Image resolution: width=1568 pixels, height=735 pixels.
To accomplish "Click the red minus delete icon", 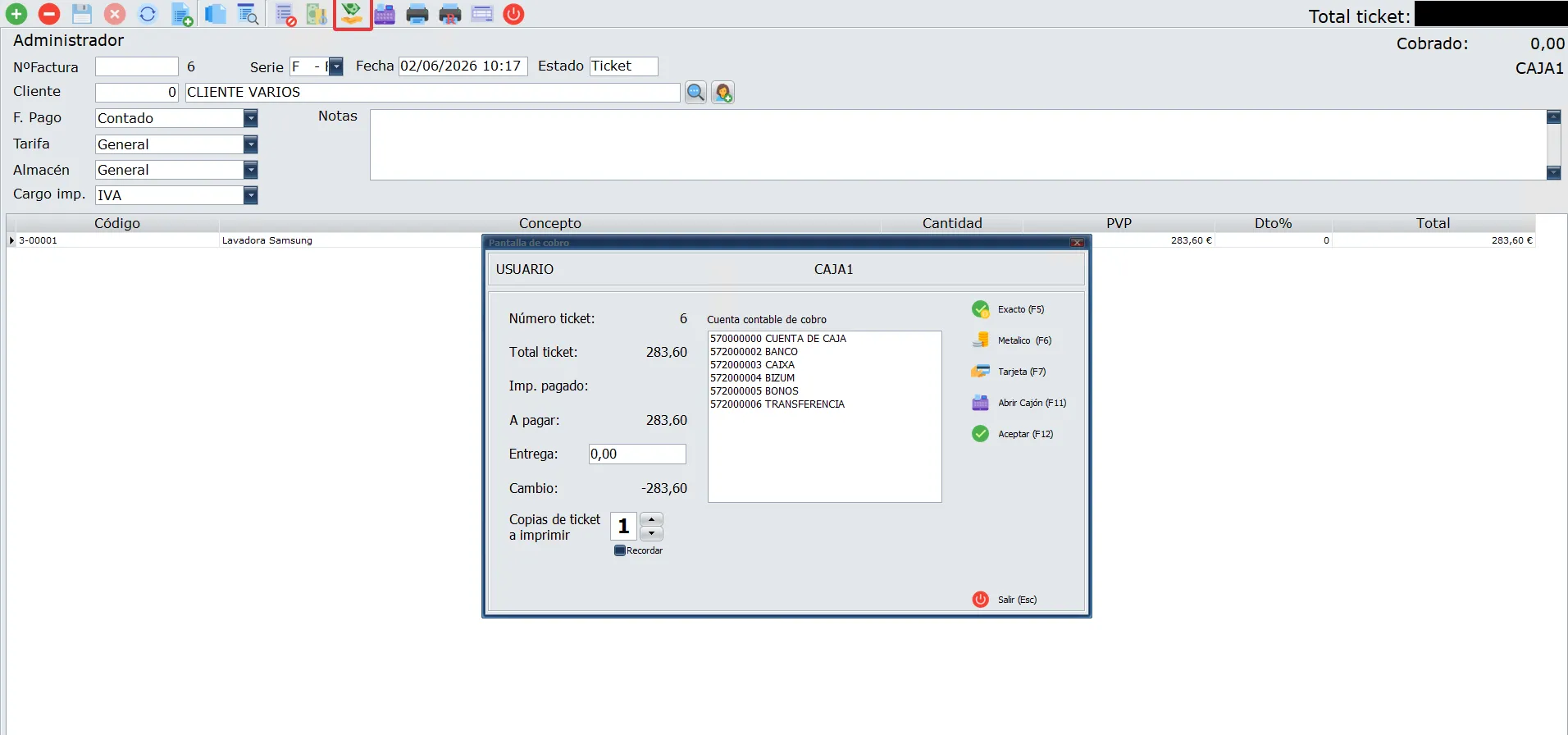I will pos(49,14).
